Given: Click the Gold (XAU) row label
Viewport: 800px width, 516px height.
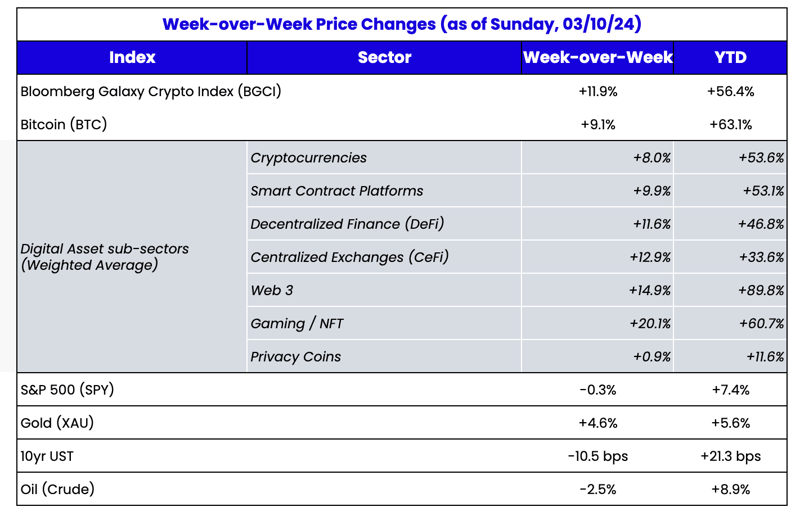Looking at the screenshot, I should point(57,423).
